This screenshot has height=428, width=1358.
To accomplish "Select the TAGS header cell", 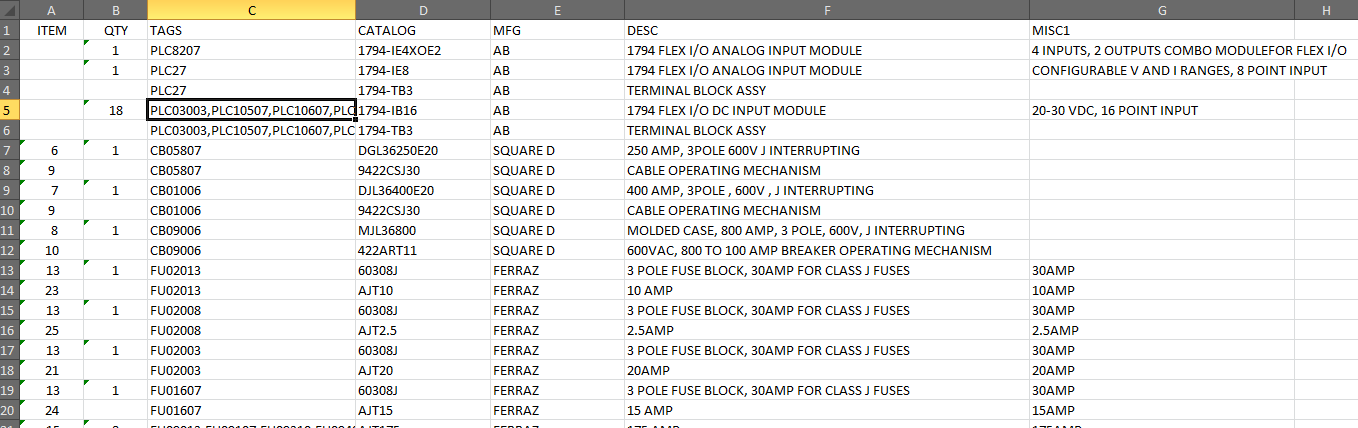I will (x=251, y=30).
